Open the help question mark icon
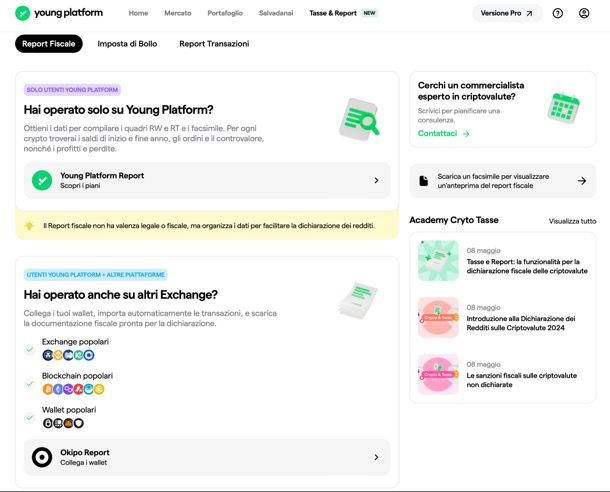Viewport: 610px width, 492px height. tap(557, 13)
